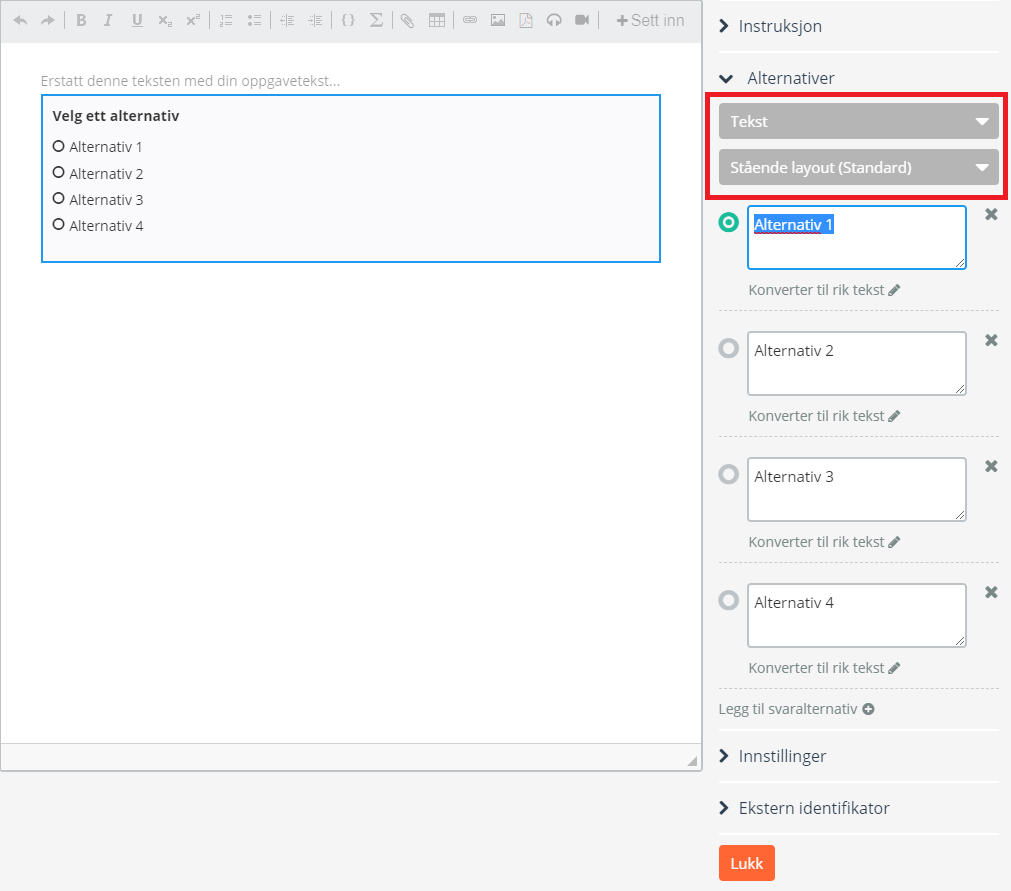Convert Alternativ 3 to rich text

click(824, 542)
